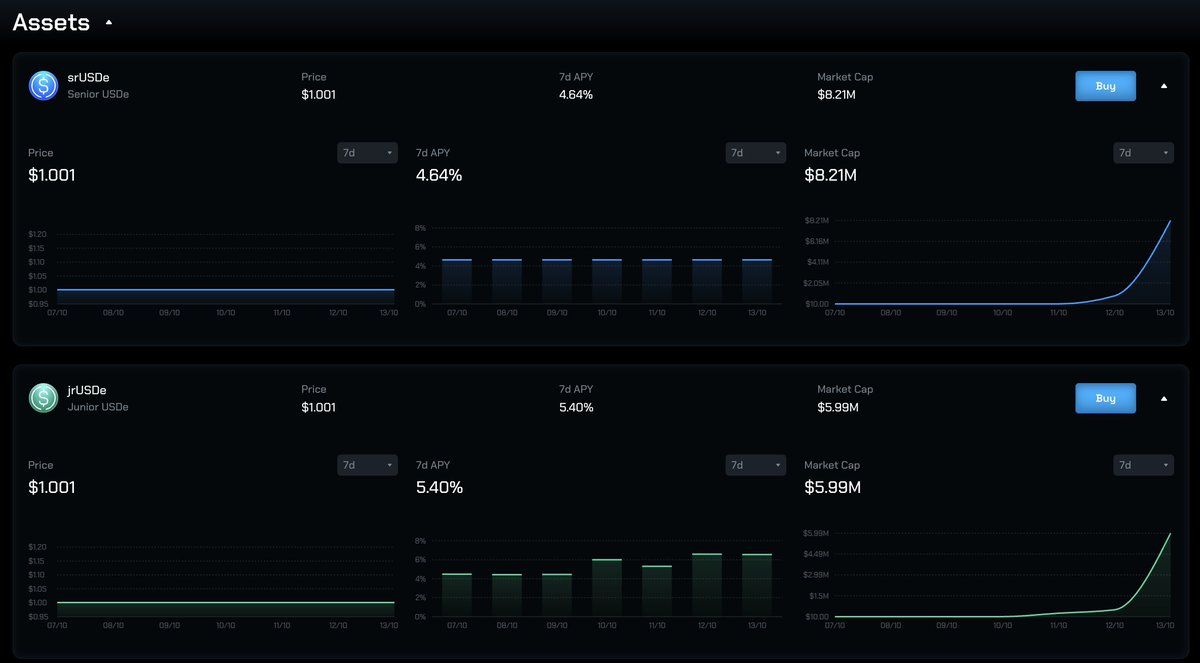Click the srUSDe blue dollar token icon
Viewport: 1200px width, 663px height.
tap(43, 86)
